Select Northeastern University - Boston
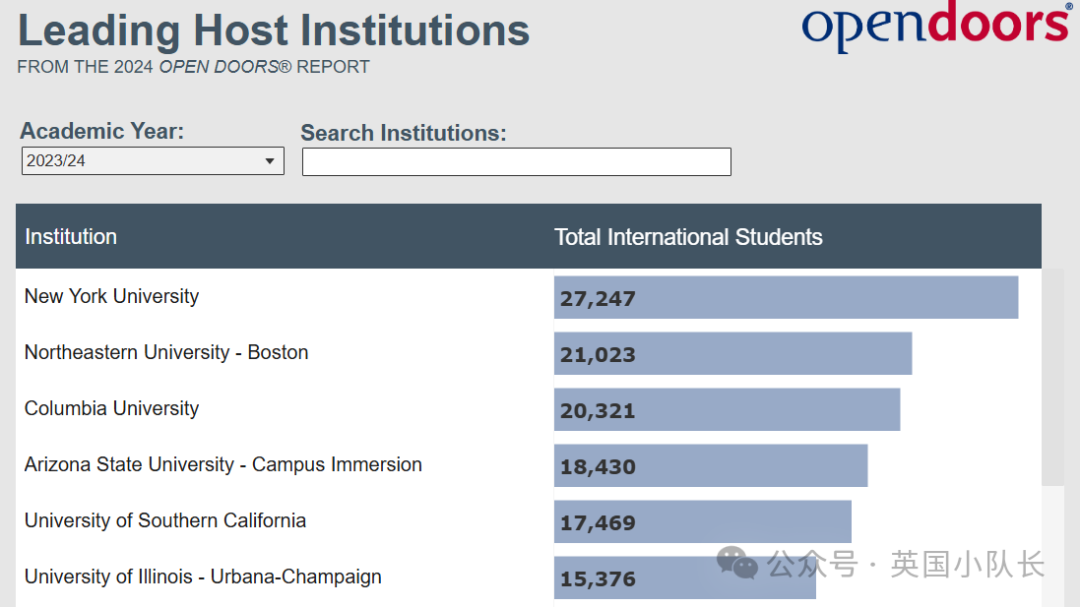The height and width of the screenshot is (607, 1080). coord(166,352)
